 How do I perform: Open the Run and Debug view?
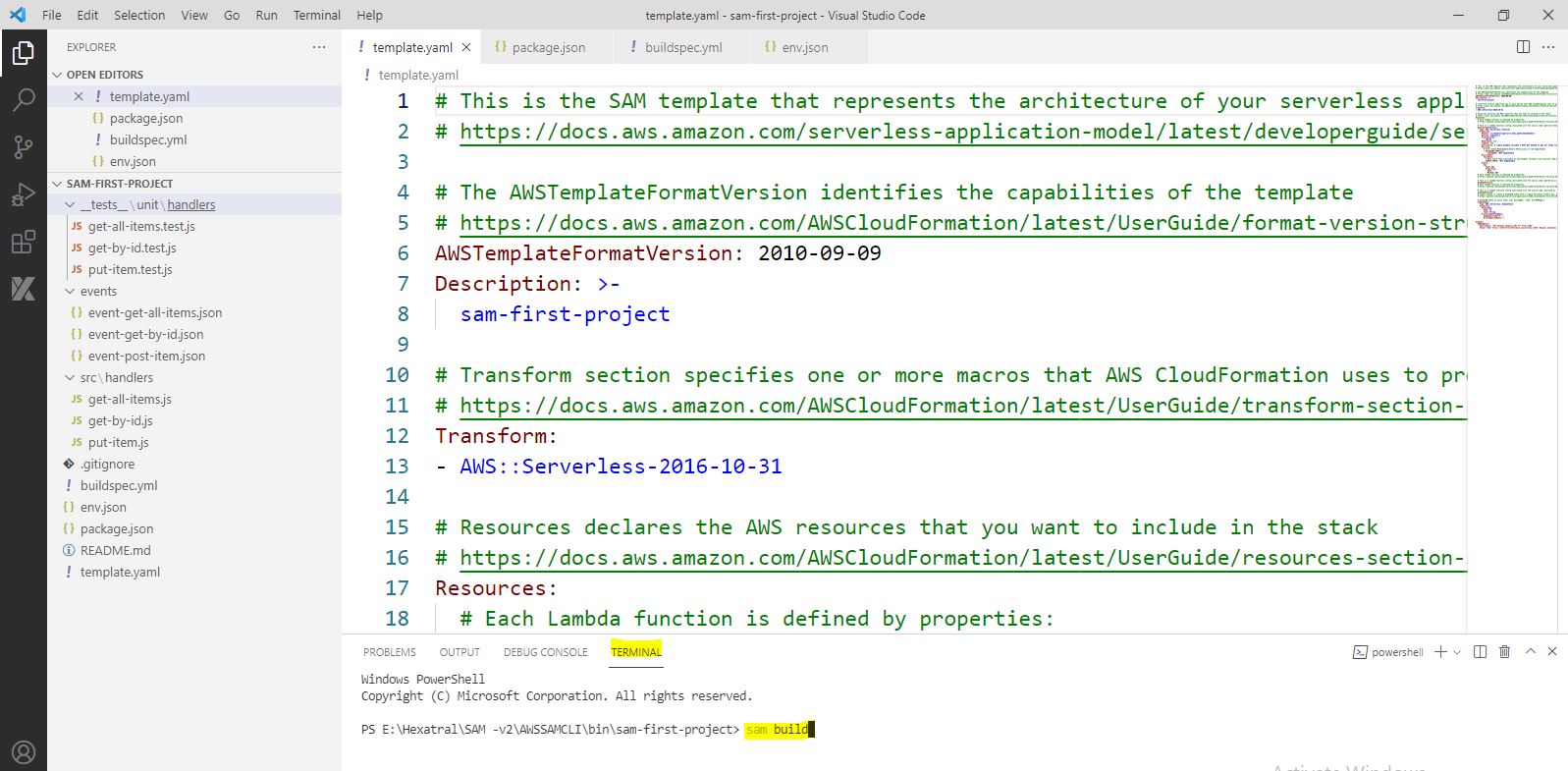24,194
